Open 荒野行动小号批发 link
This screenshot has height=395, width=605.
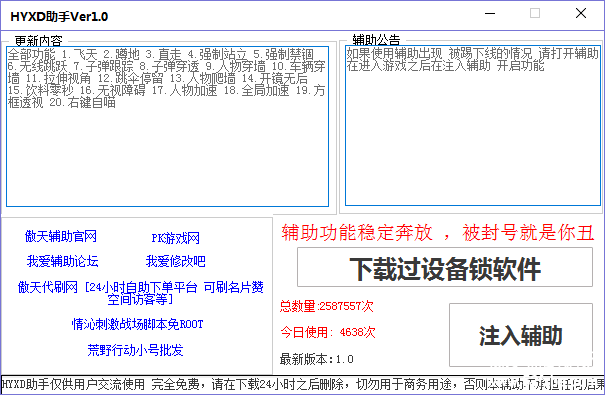pyautogui.click(x=135, y=350)
